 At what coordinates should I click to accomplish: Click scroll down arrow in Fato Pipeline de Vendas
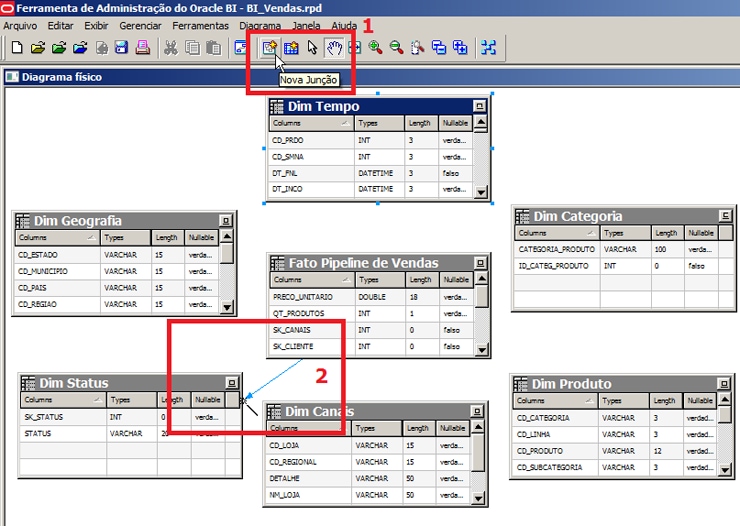(481, 350)
